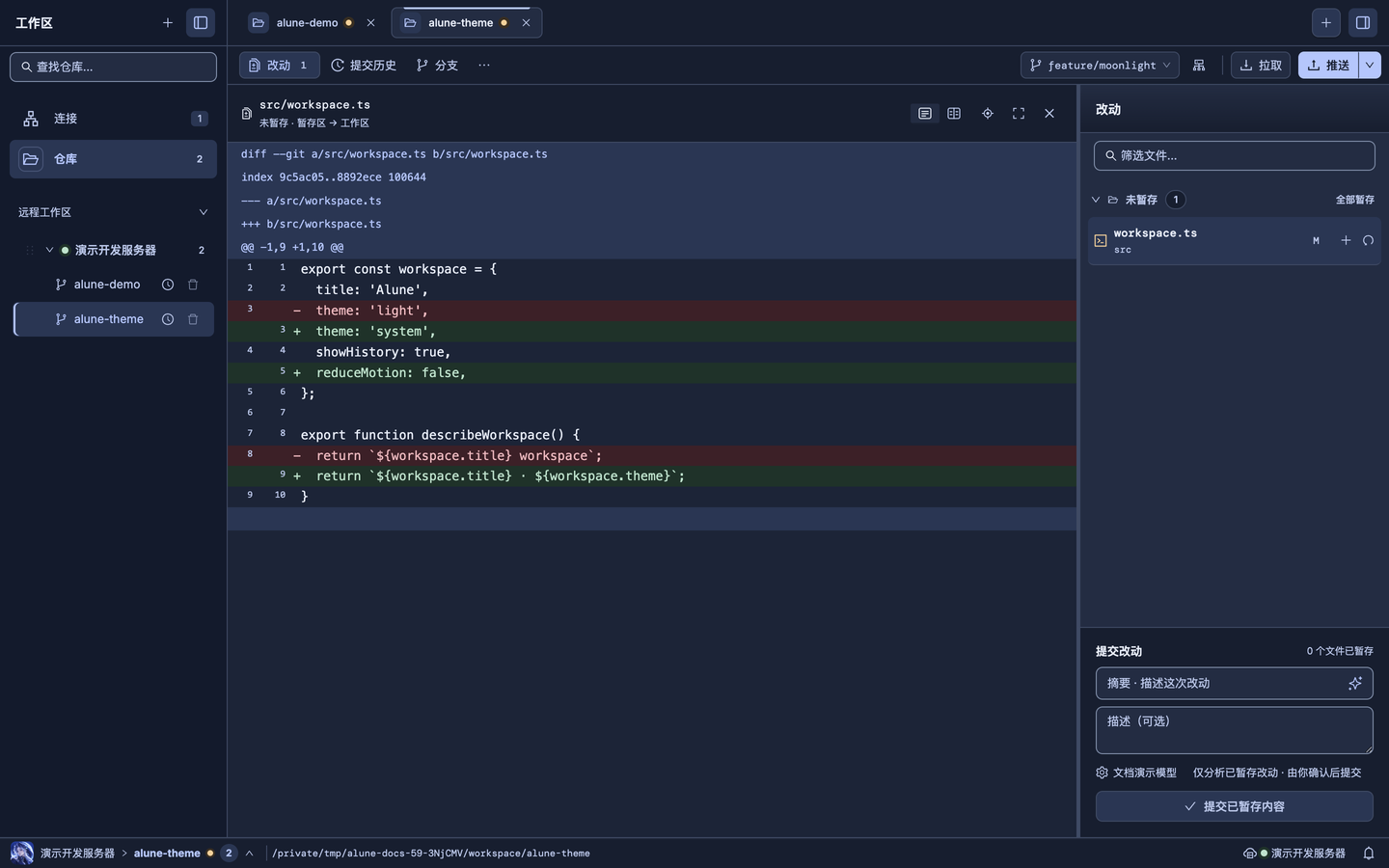Click the 筛选文件 filter input

coord(1234,155)
